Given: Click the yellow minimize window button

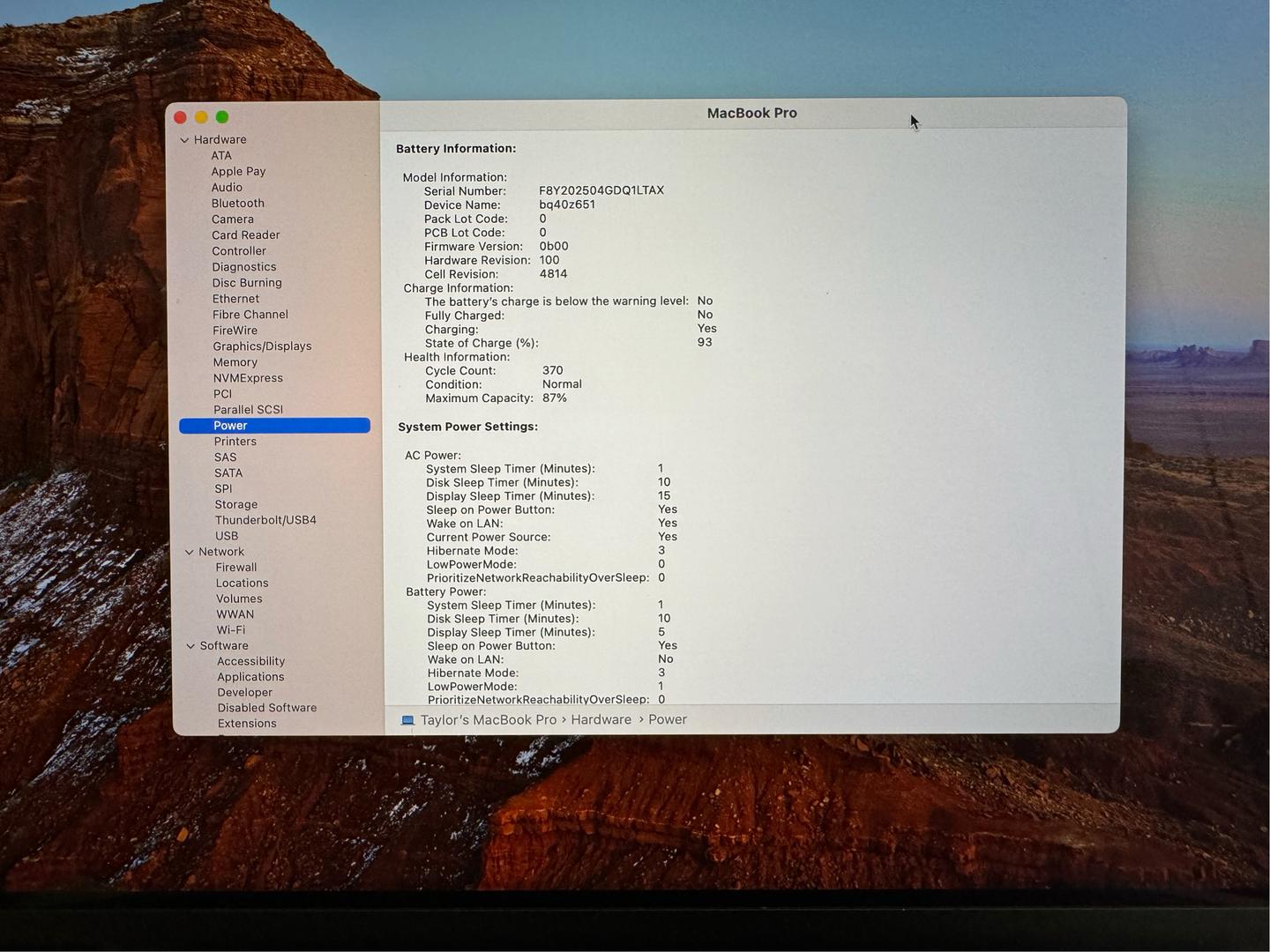Looking at the screenshot, I should pos(201,117).
